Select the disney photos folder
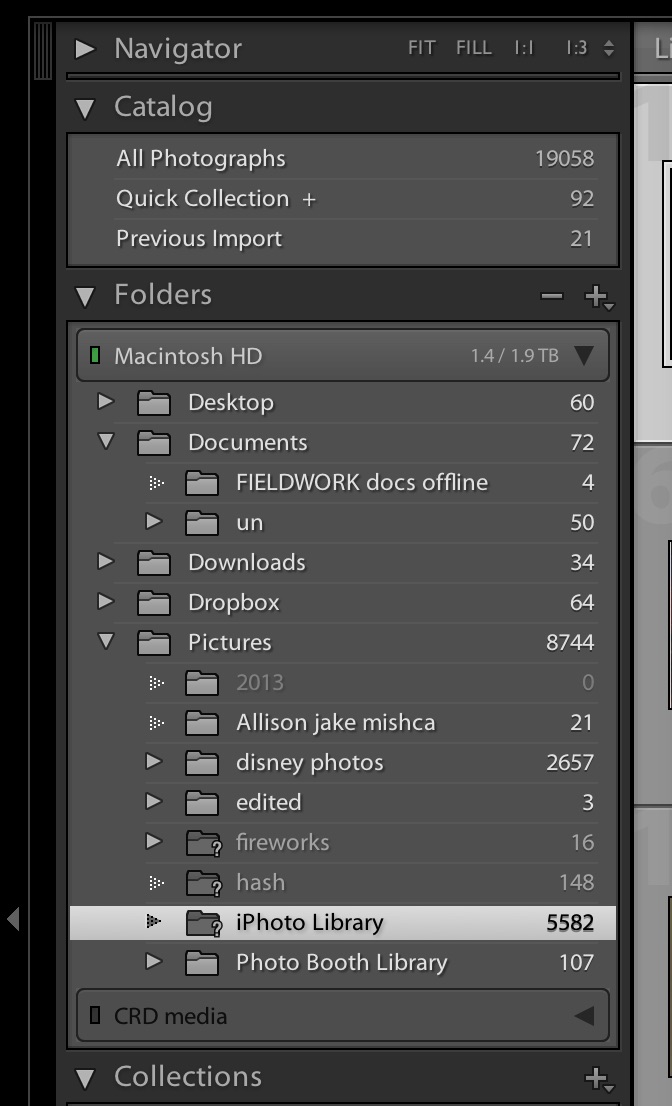672x1106 pixels. pos(309,763)
